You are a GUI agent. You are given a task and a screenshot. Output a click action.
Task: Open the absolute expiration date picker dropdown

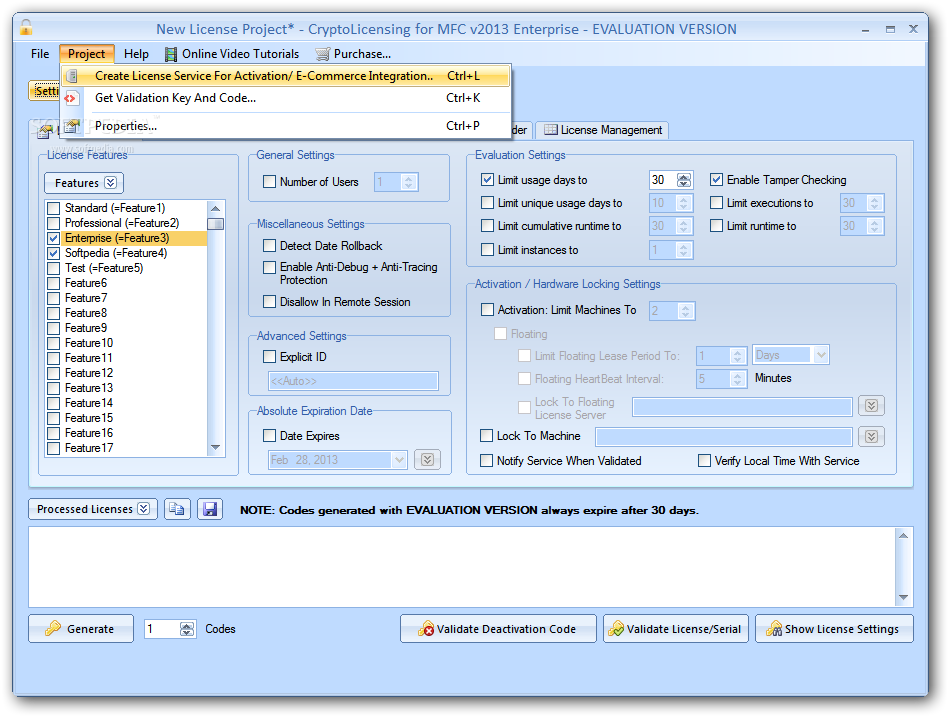[399, 460]
